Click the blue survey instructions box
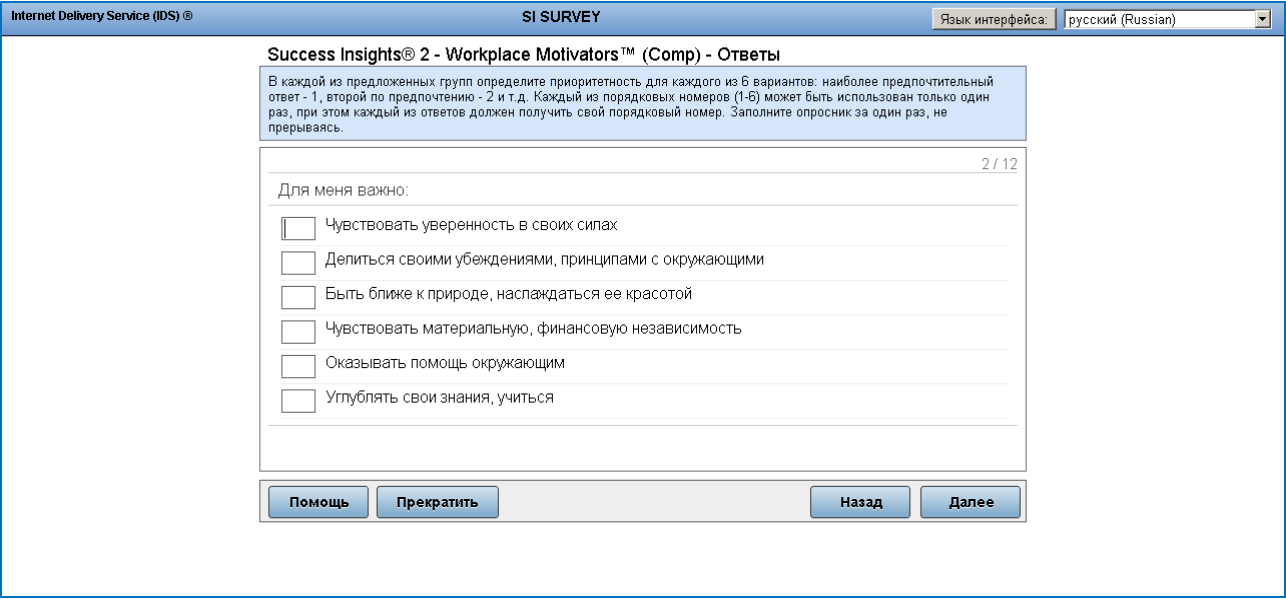Viewport: 1286px width, 599px height. tap(642, 104)
